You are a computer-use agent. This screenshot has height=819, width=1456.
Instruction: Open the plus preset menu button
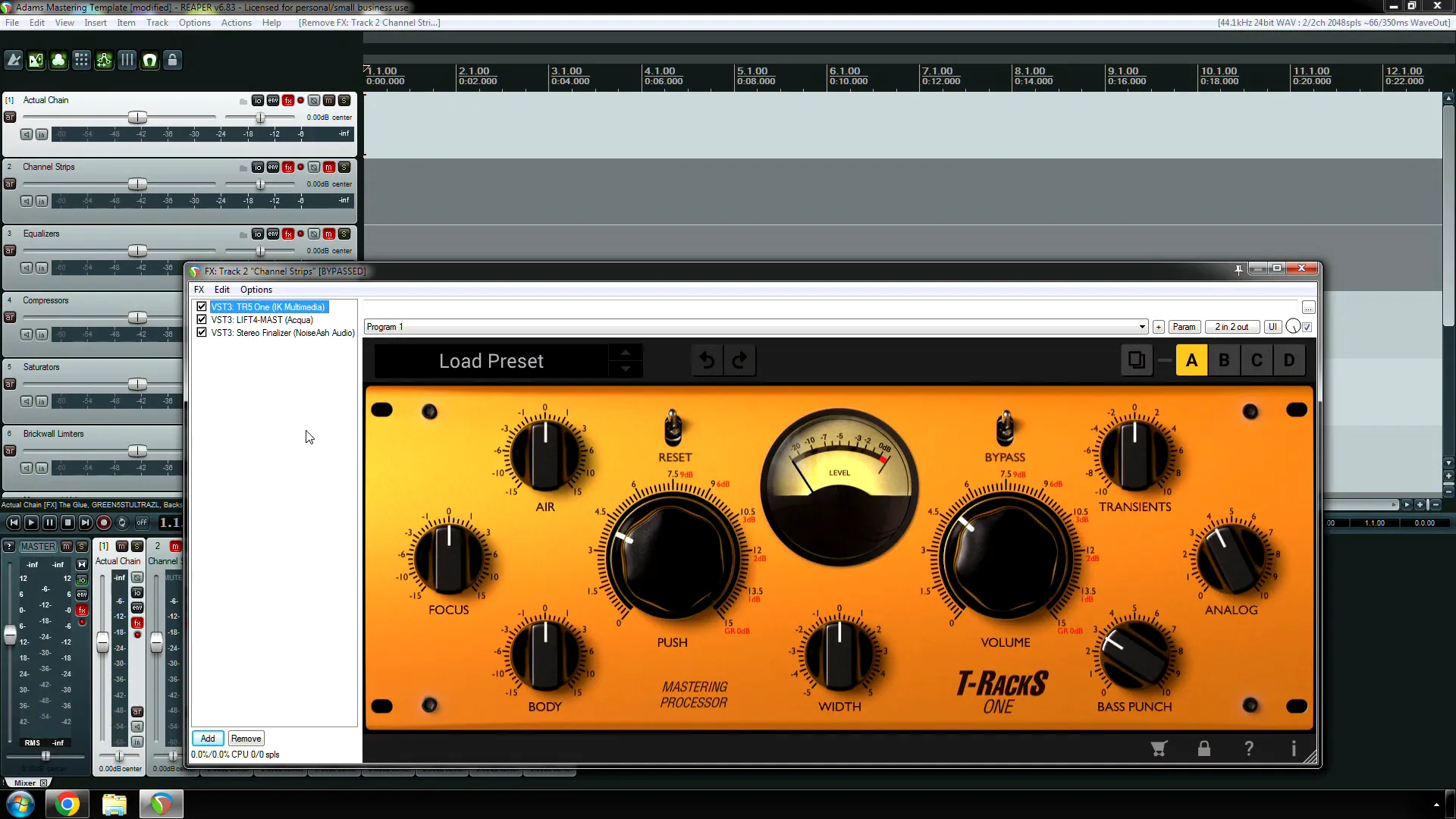[x=1159, y=327]
